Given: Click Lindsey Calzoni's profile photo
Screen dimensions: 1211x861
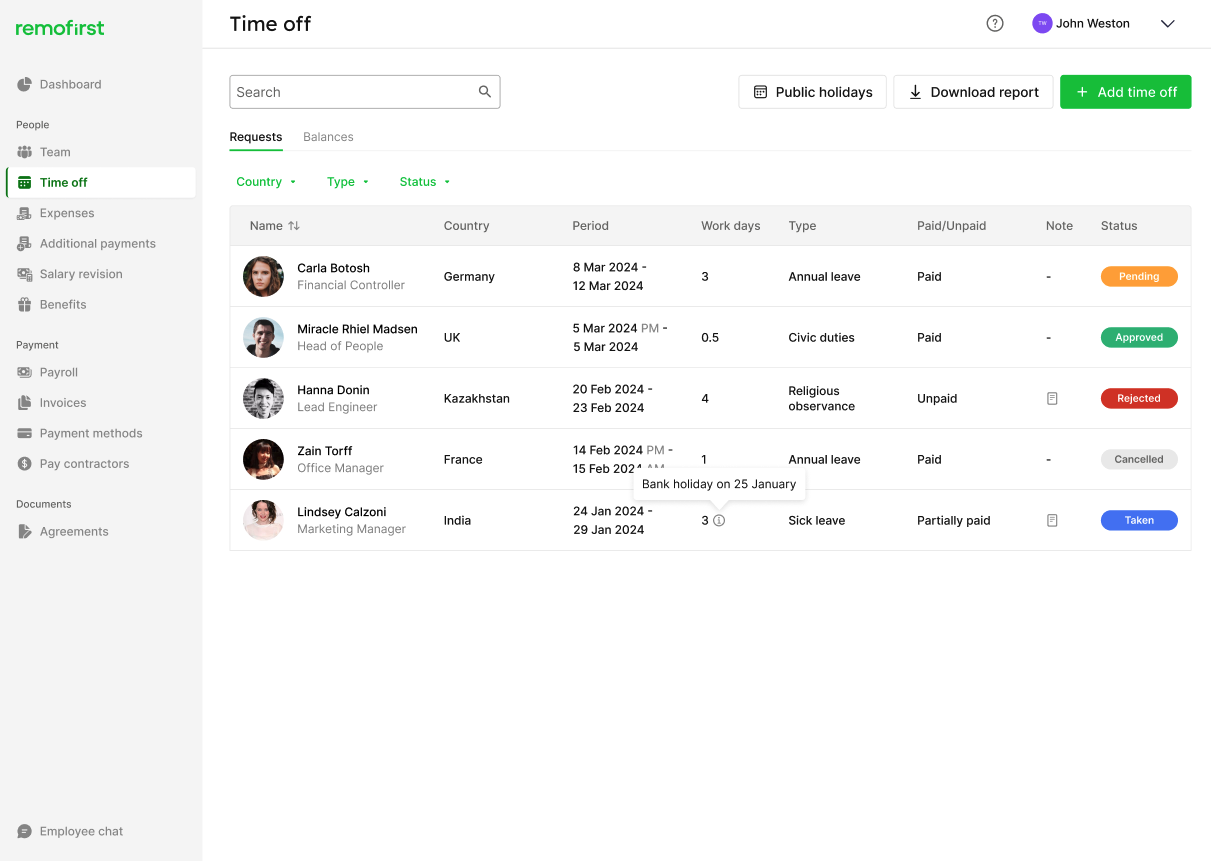Looking at the screenshot, I should tap(263, 520).
